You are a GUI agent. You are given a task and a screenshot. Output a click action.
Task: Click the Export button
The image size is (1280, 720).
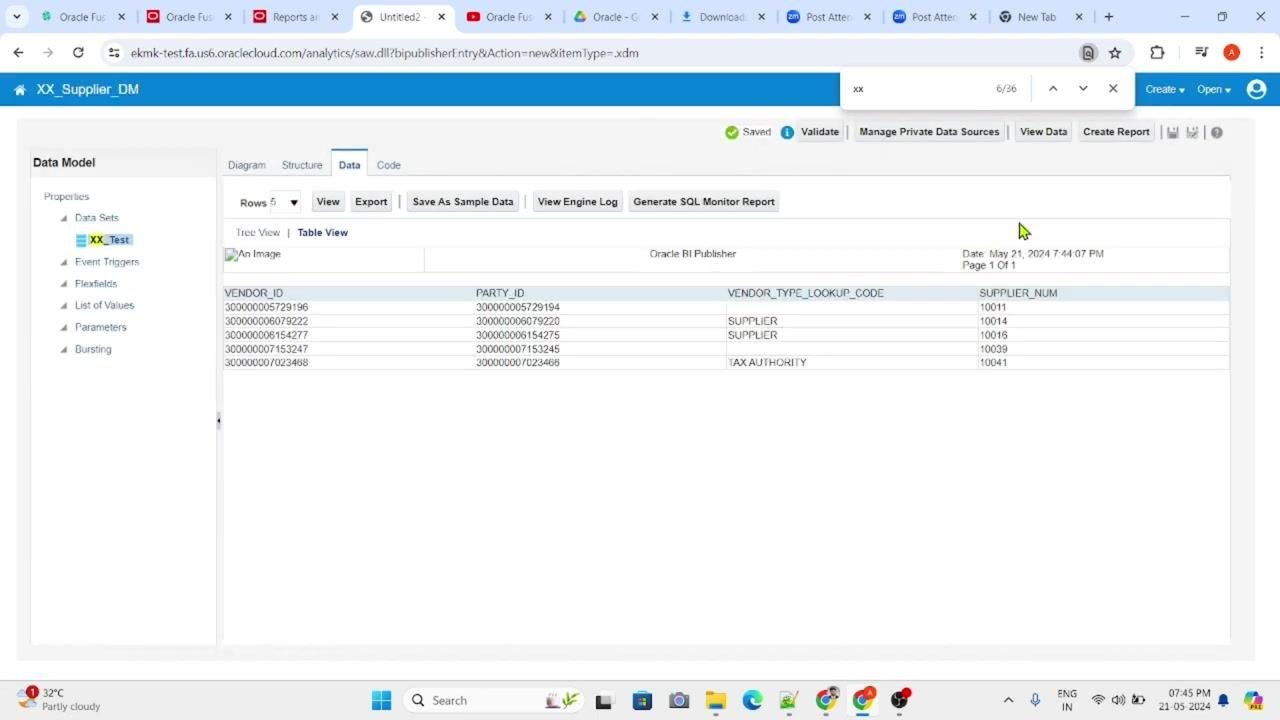(x=371, y=202)
